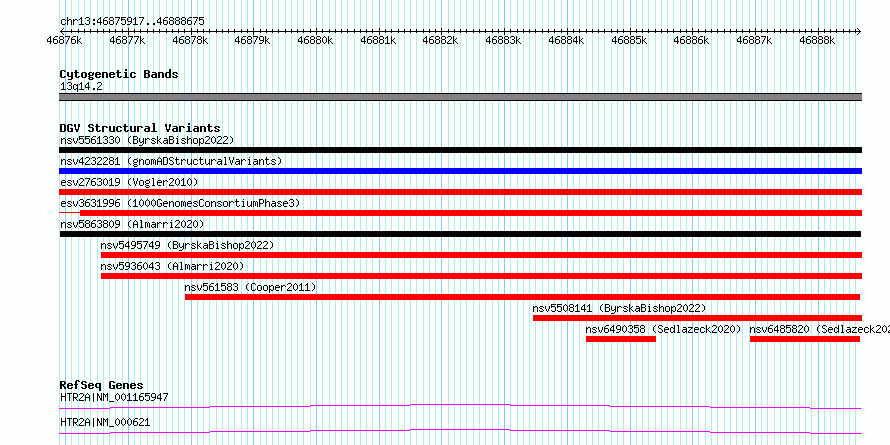The width and height of the screenshot is (890, 445).
Task: Open the esv2763019 (Vogler2010) variant label
Action: (x=129, y=182)
